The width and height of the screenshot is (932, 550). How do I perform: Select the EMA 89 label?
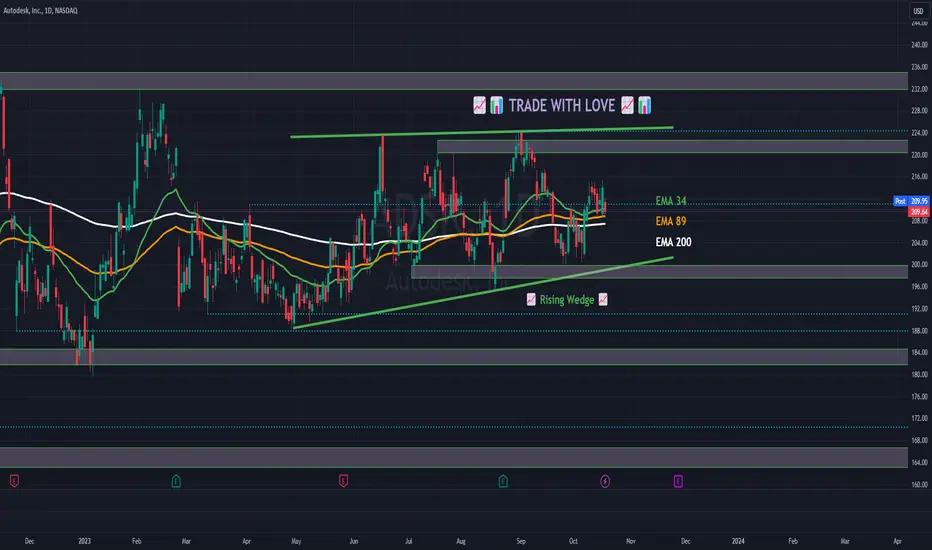tap(671, 221)
